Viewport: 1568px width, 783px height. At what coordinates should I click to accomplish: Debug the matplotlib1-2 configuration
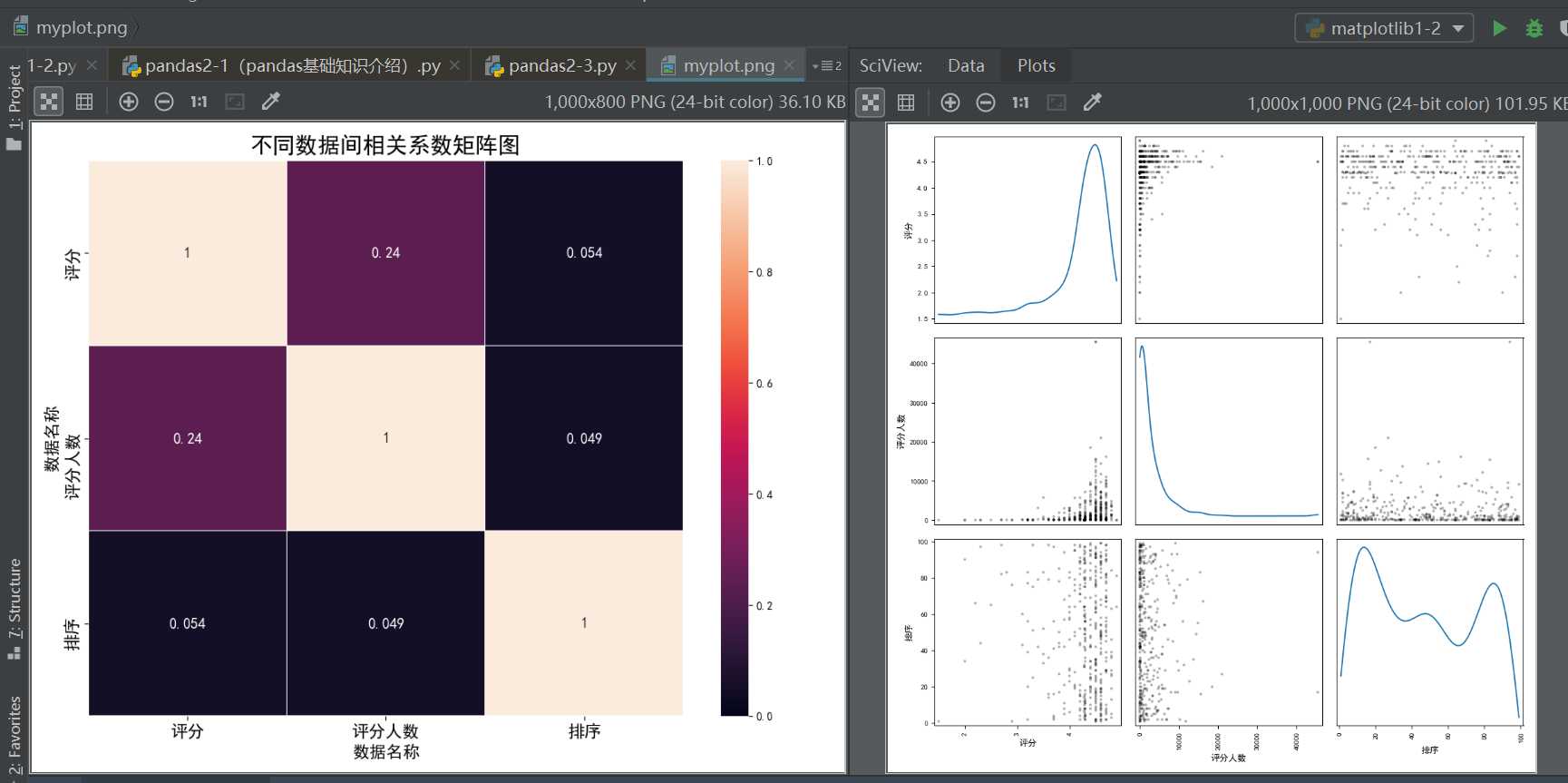[1534, 28]
